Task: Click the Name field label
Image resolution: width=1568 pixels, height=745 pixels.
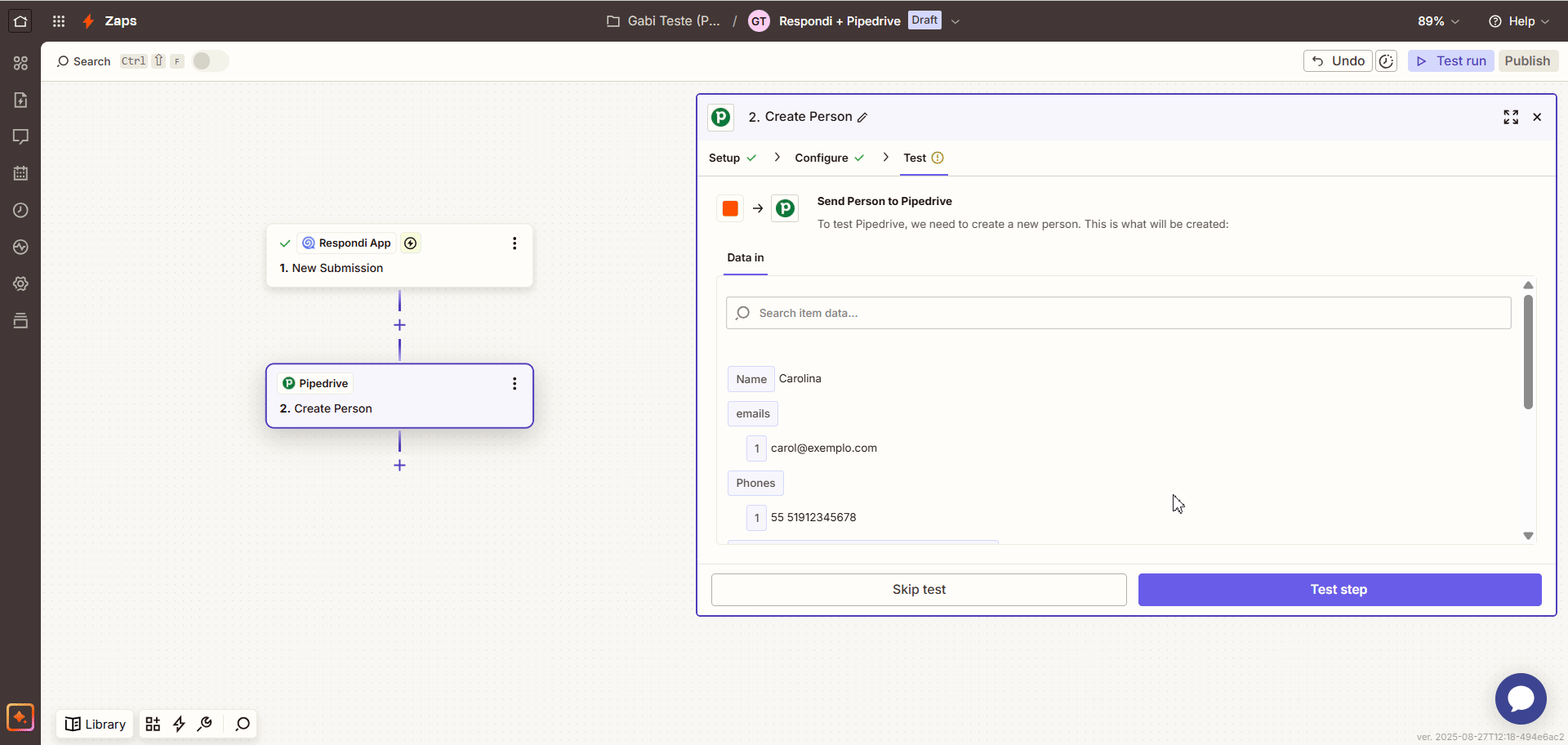Action: tap(751, 379)
